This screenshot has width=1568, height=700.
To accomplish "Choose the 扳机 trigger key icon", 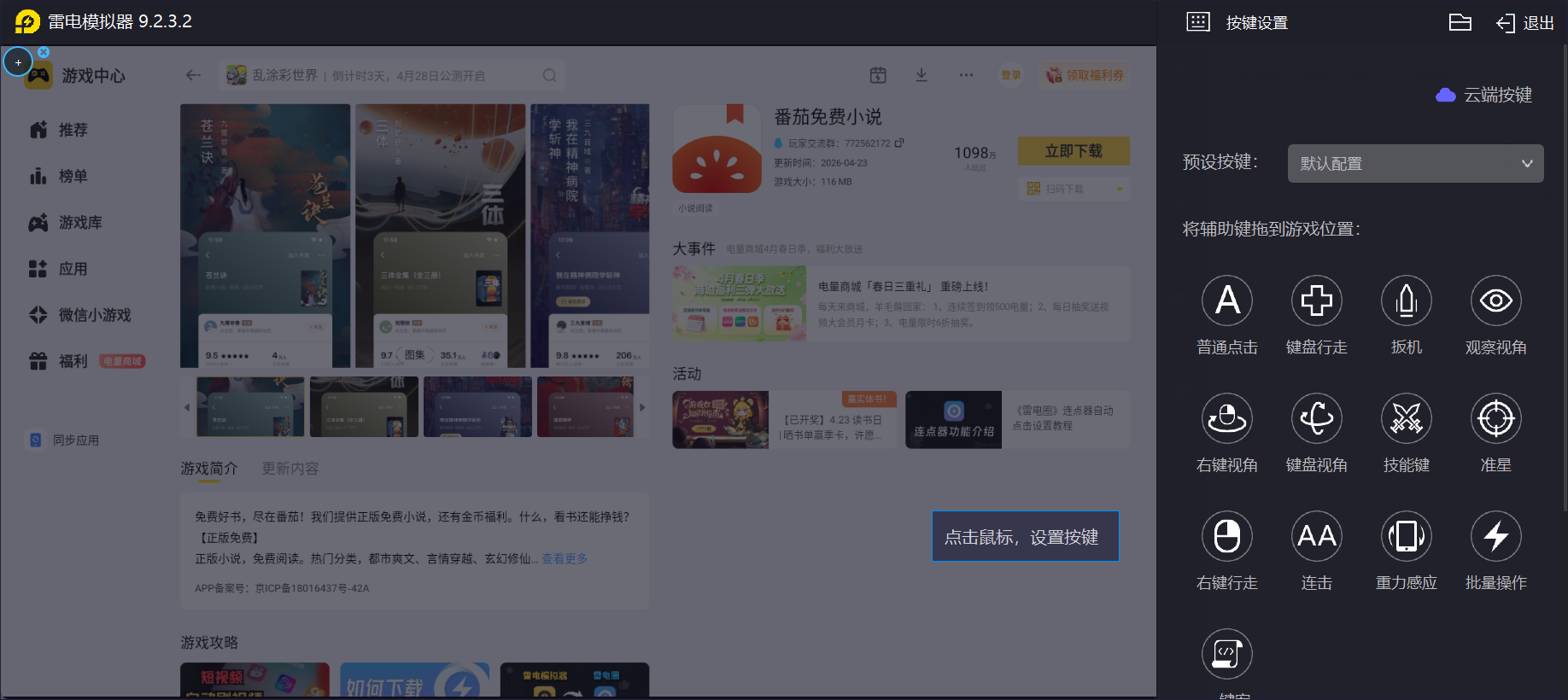I will click(1407, 300).
